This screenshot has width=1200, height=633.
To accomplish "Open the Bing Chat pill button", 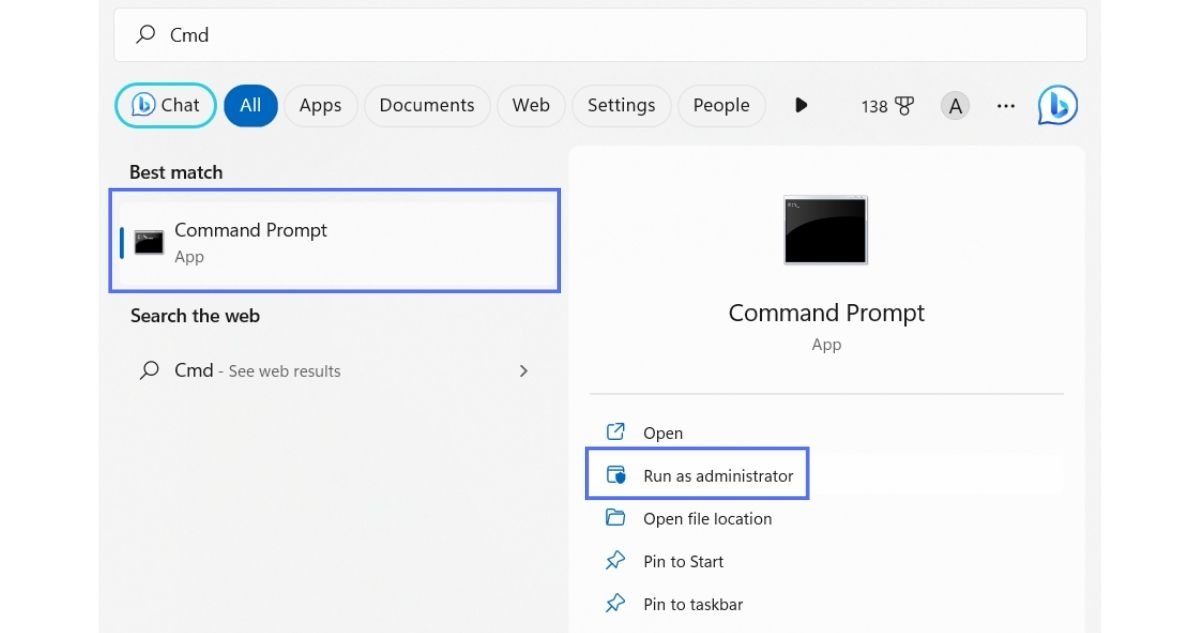I will click(x=166, y=105).
